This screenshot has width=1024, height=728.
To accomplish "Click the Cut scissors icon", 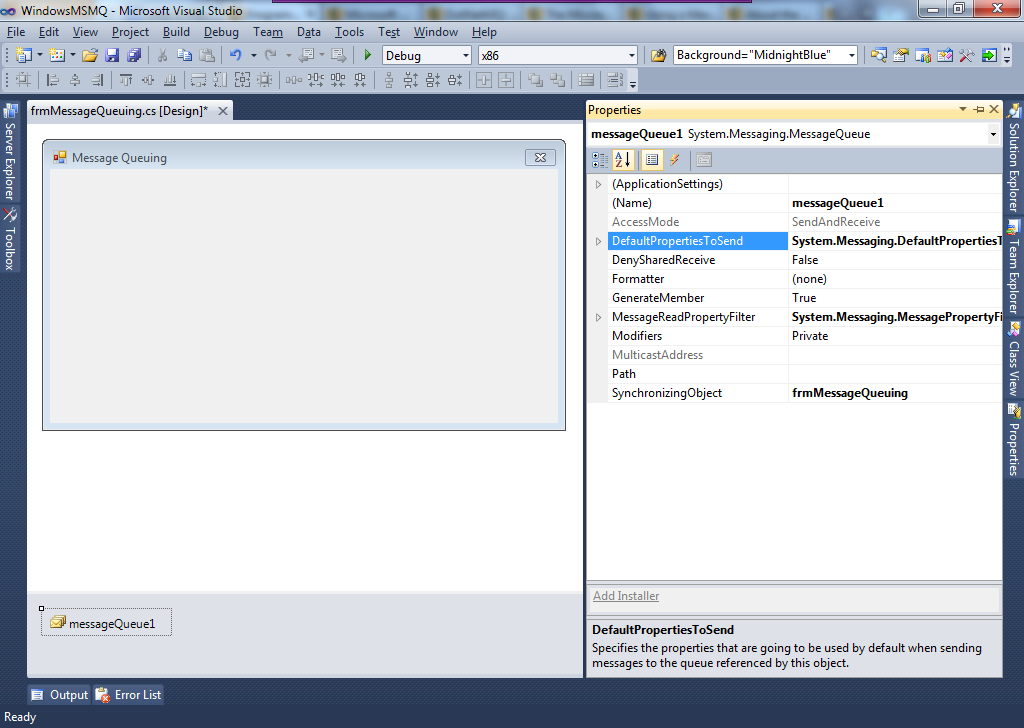I will click(163, 55).
